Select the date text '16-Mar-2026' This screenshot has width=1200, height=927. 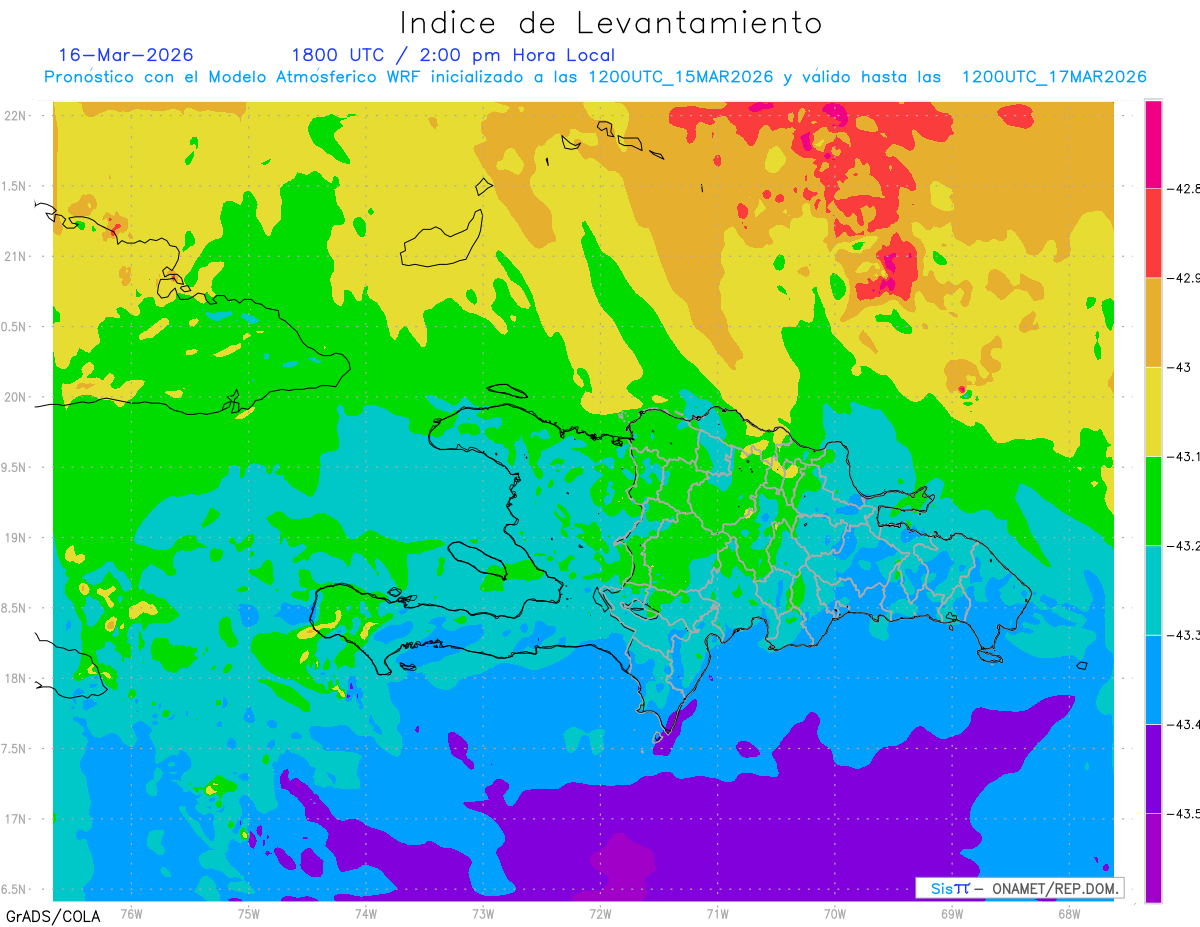pyautogui.click(x=126, y=55)
